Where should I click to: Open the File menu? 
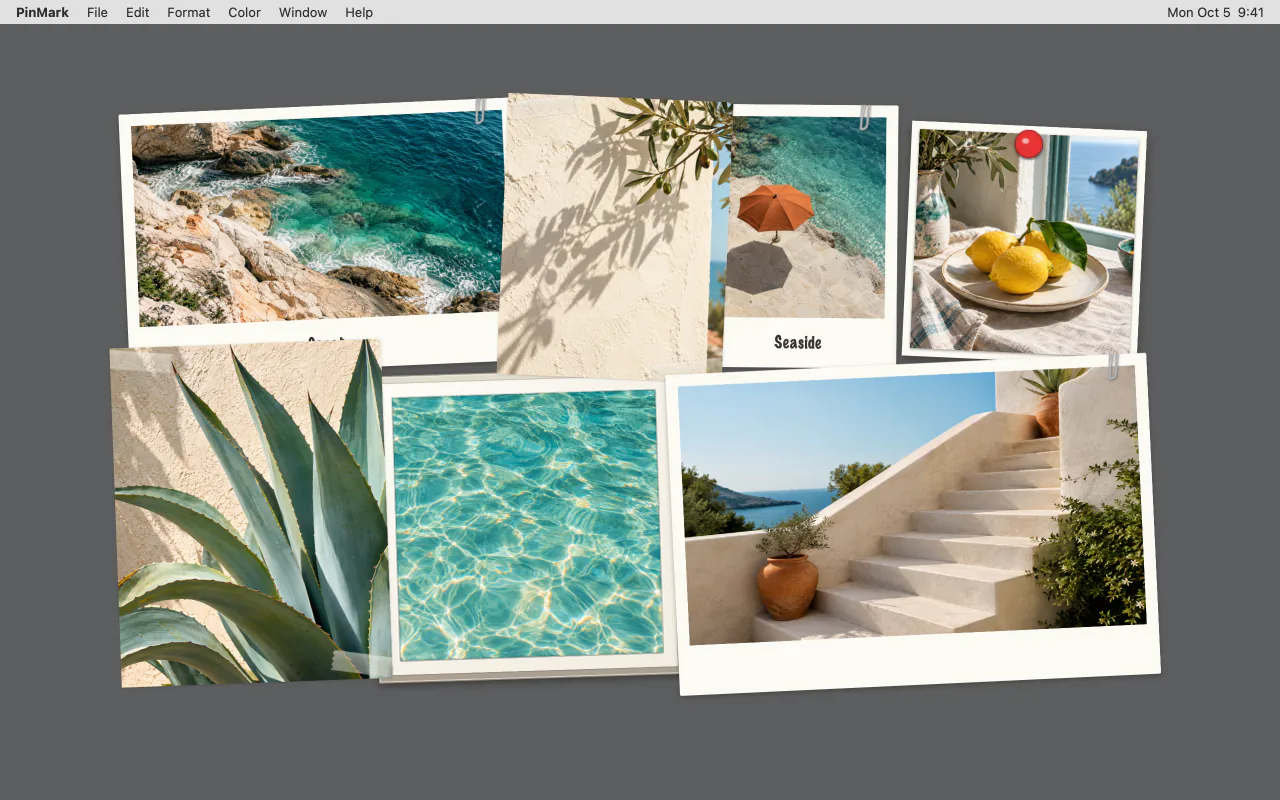[x=97, y=12]
